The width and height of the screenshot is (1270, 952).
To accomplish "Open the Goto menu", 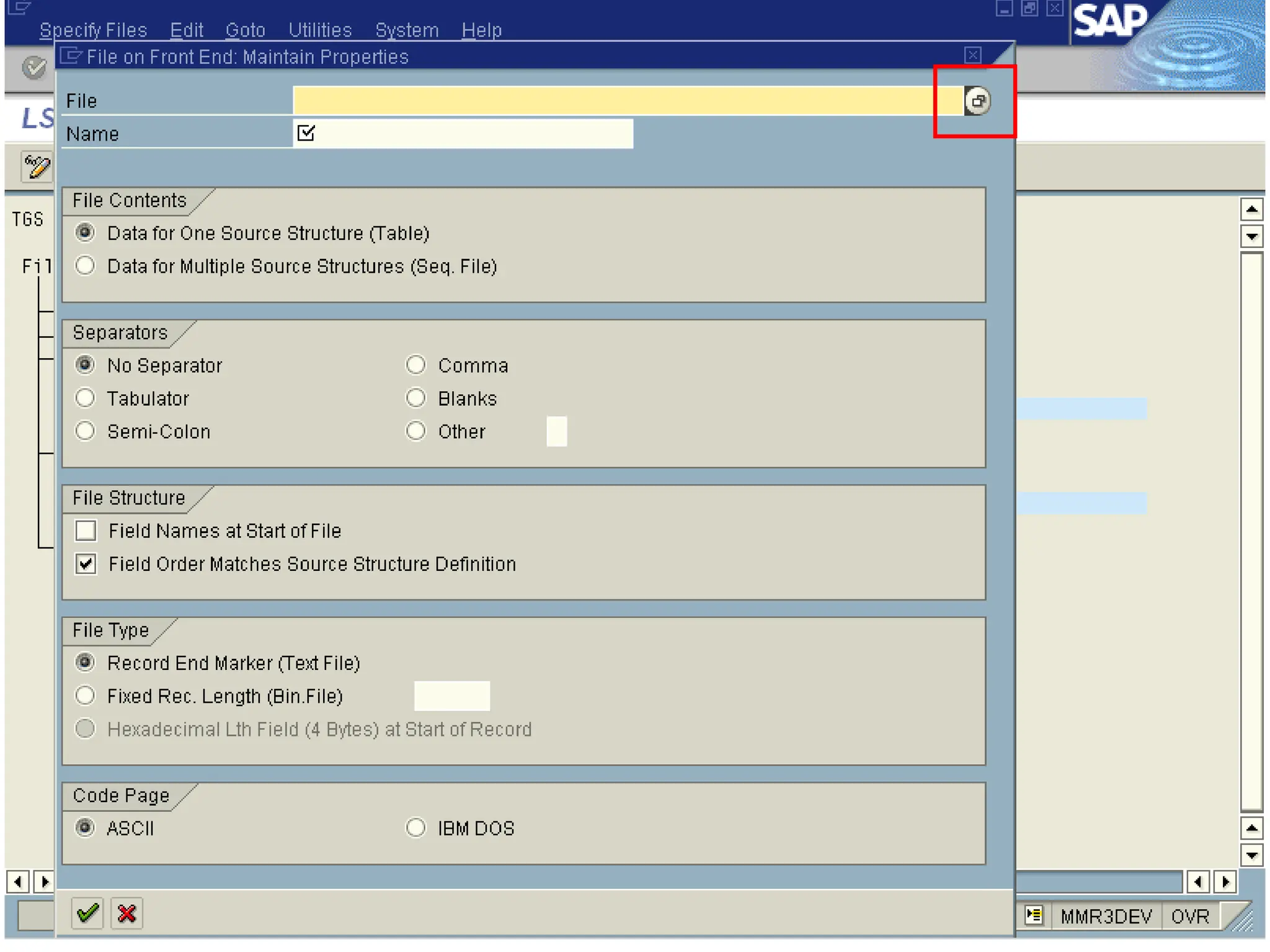I will tap(245, 30).
